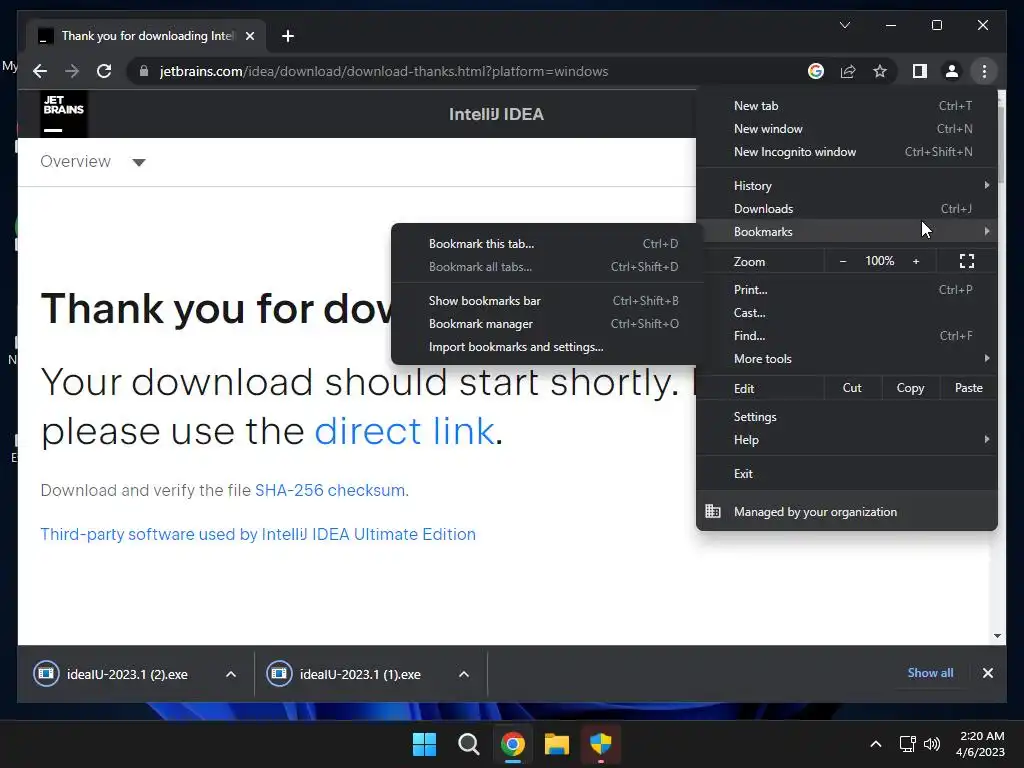Click the Paste button in Edit row
The image size is (1024, 768).
point(968,388)
